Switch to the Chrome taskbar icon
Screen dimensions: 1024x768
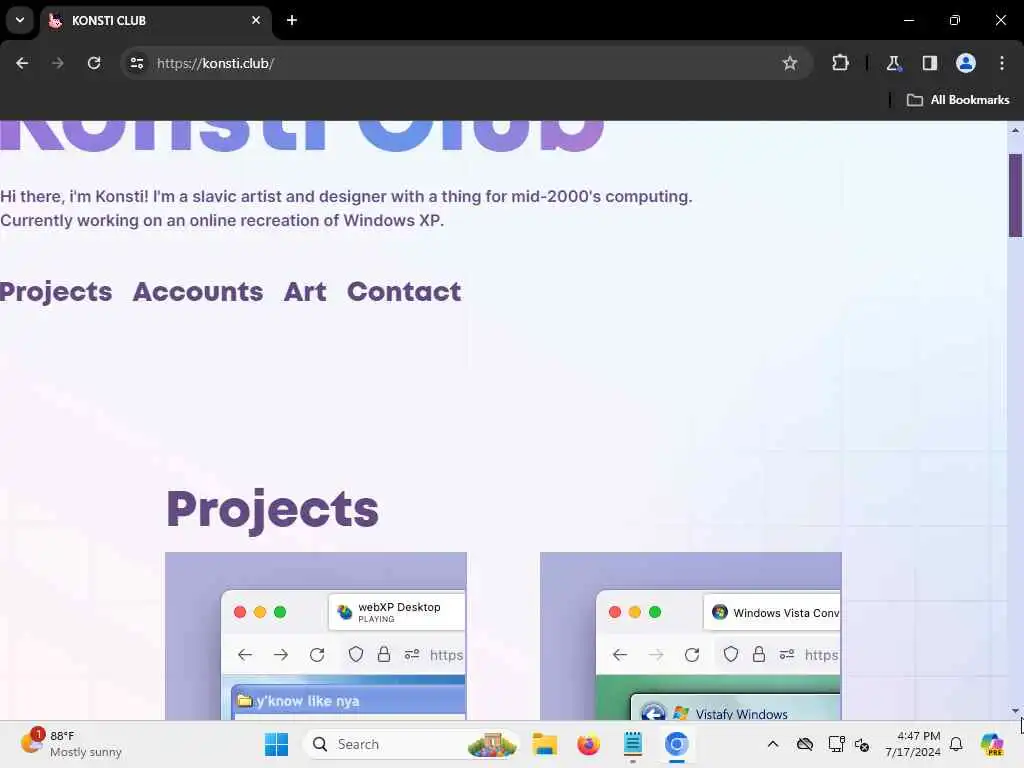[x=677, y=744]
